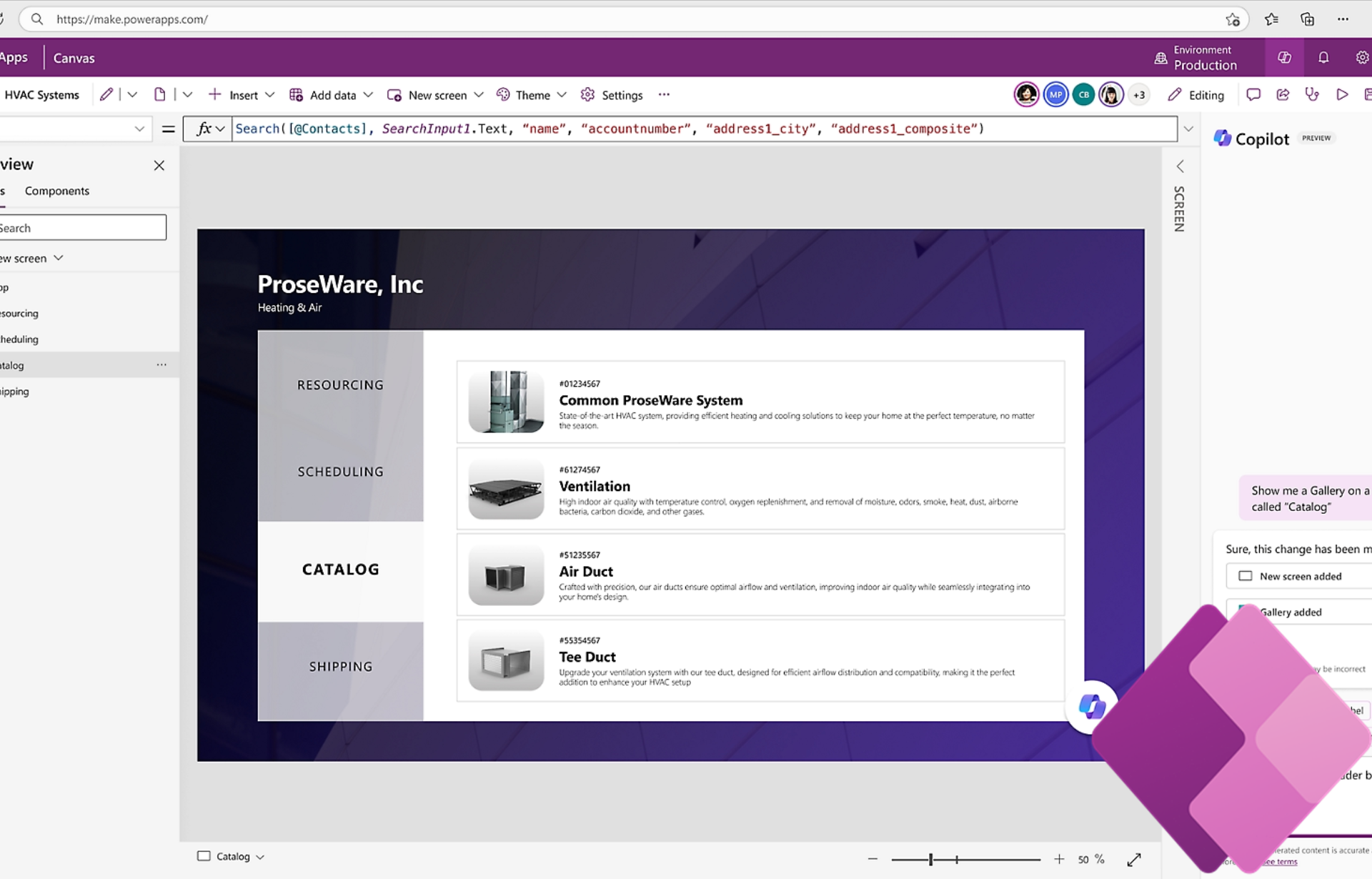
Task: Close the Tree view panel
Action: tap(159, 165)
